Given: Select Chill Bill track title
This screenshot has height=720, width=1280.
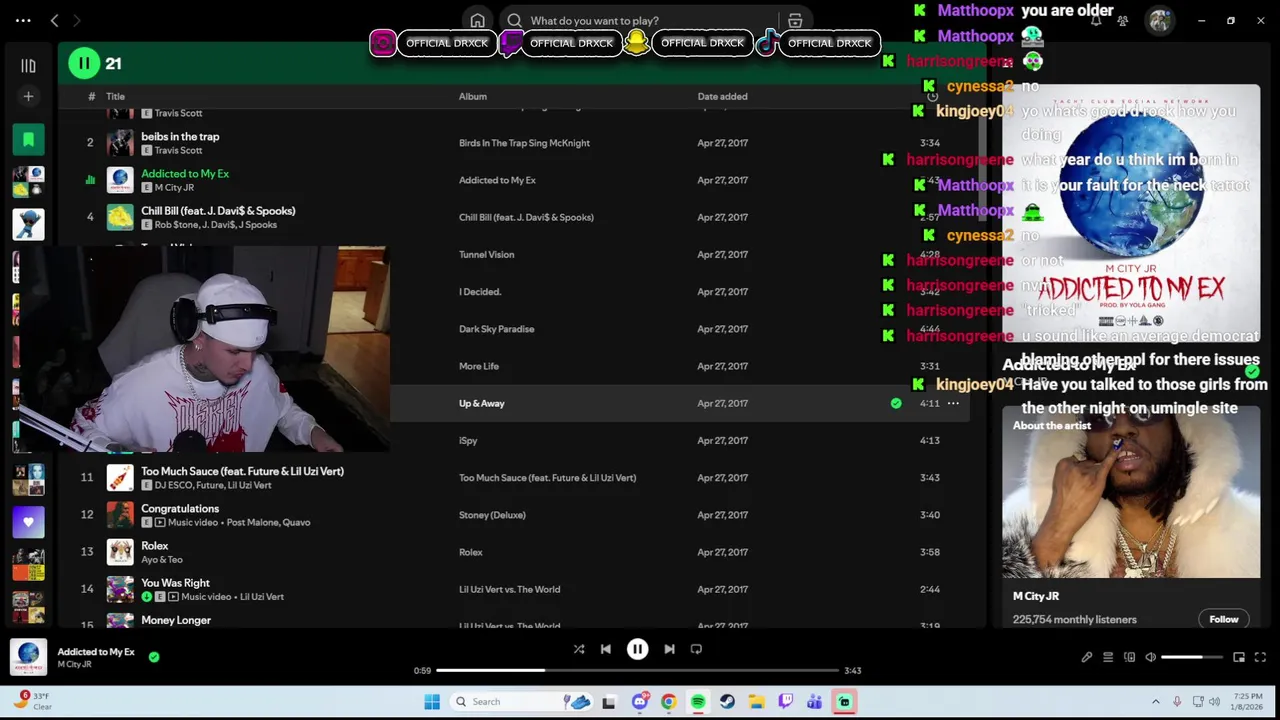Looking at the screenshot, I should (218, 211).
